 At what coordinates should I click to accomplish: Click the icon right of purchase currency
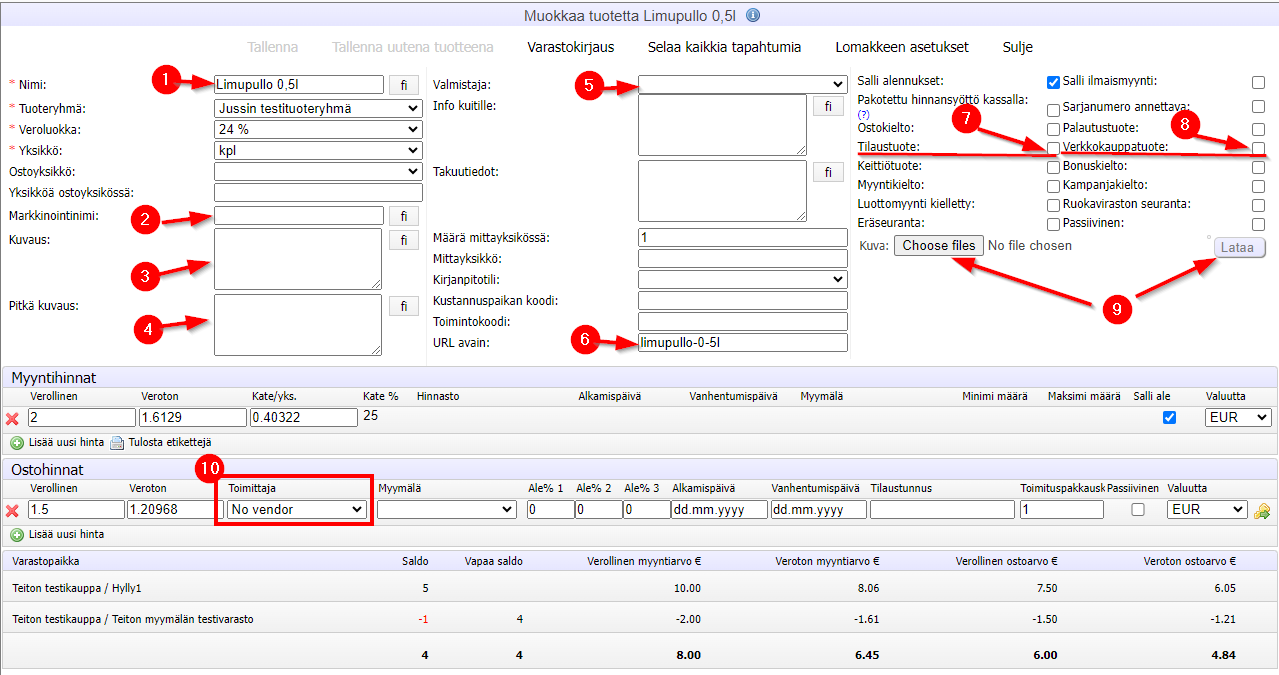tap(1262, 511)
